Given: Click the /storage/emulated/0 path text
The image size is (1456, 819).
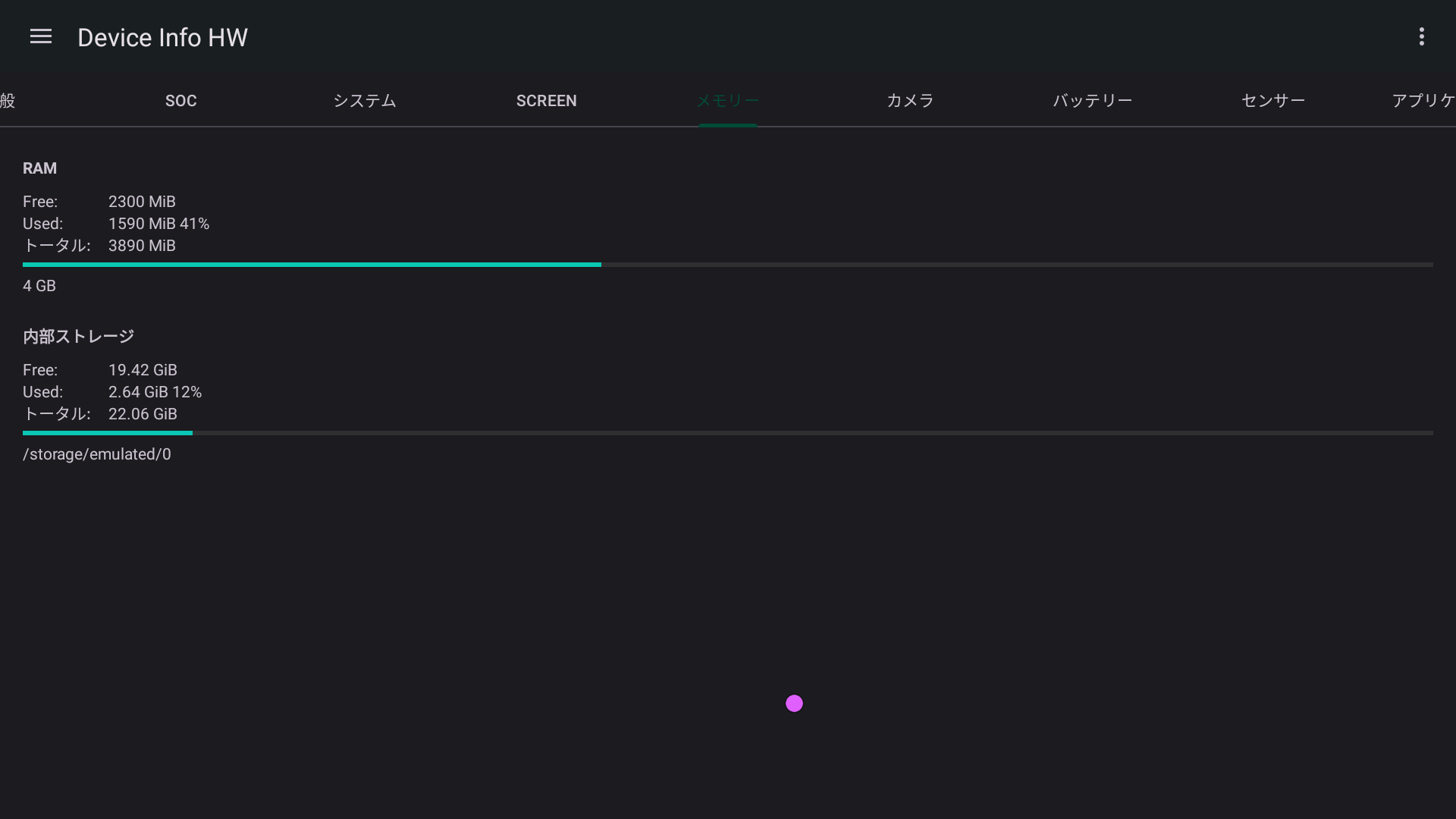Looking at the screenshot, I should (x=97, y=454).
